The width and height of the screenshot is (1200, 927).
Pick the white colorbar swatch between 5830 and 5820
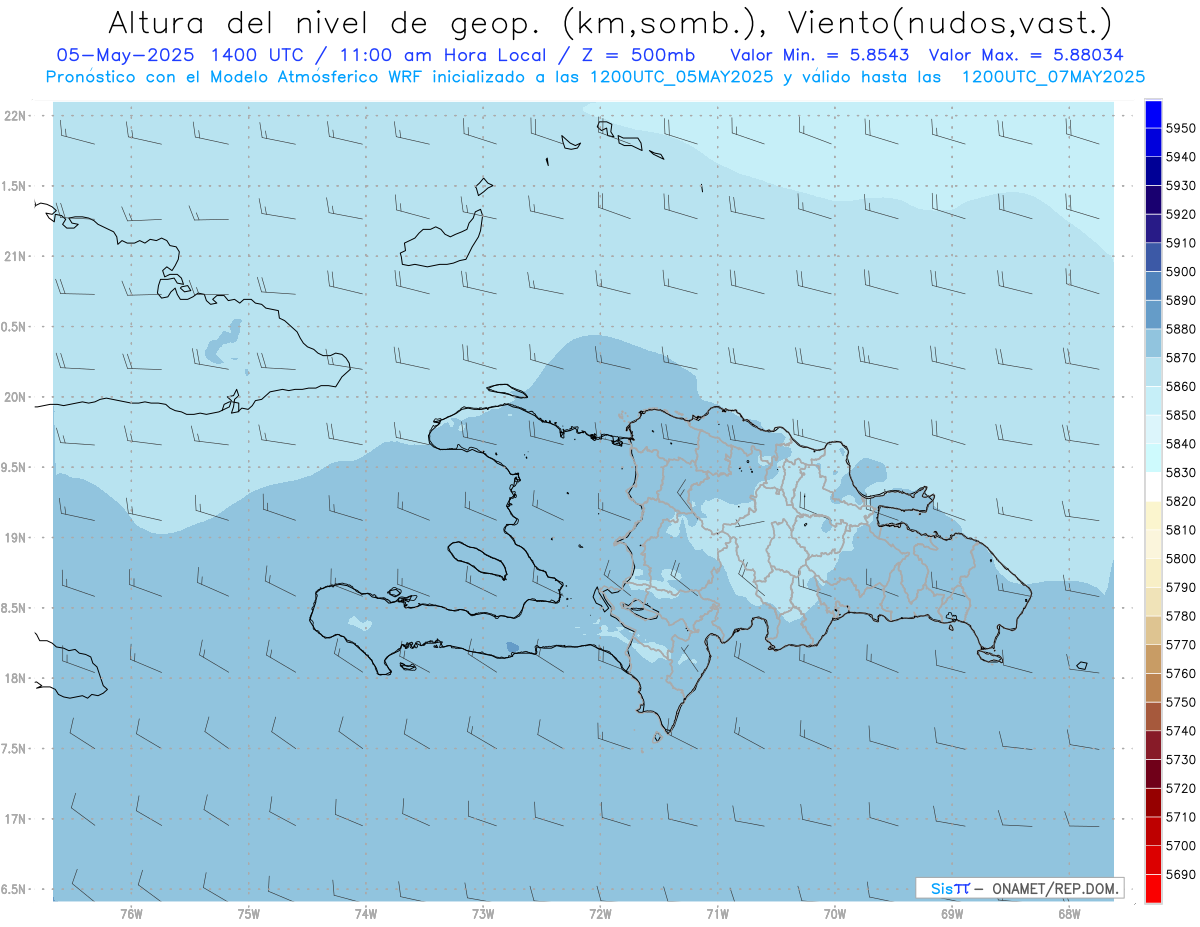(x=1153, y=487)
